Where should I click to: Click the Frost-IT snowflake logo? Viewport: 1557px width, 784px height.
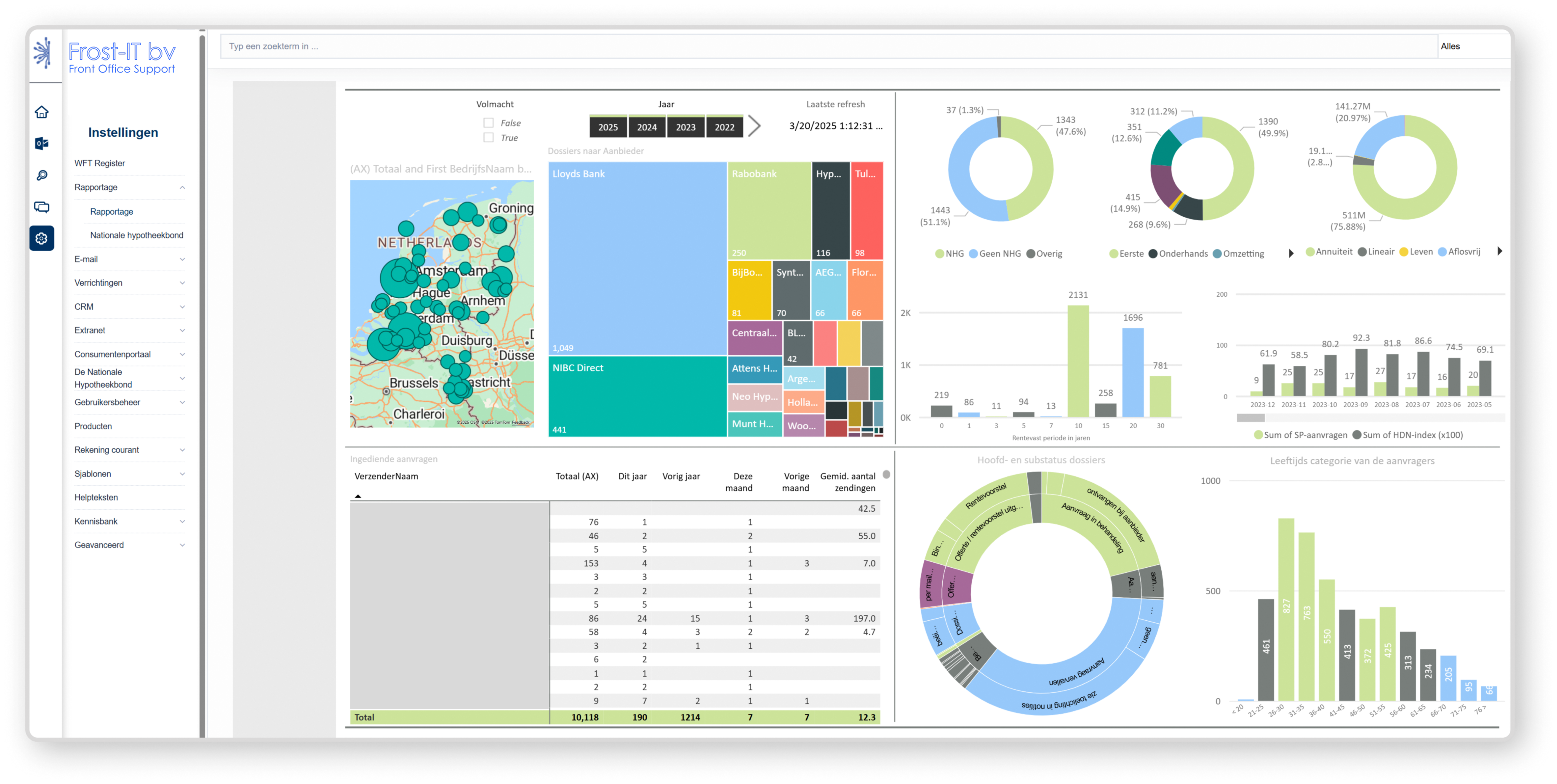coord(42,53)
